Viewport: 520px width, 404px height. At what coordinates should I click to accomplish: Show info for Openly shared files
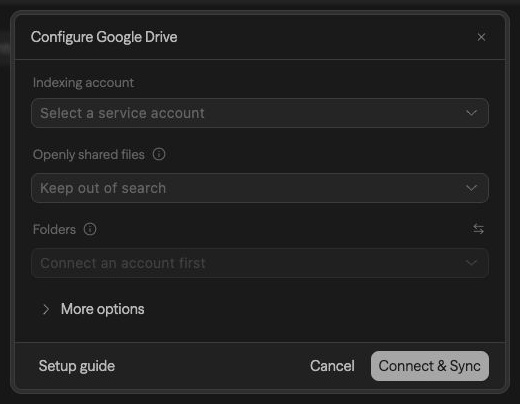(x=159, y=154)
